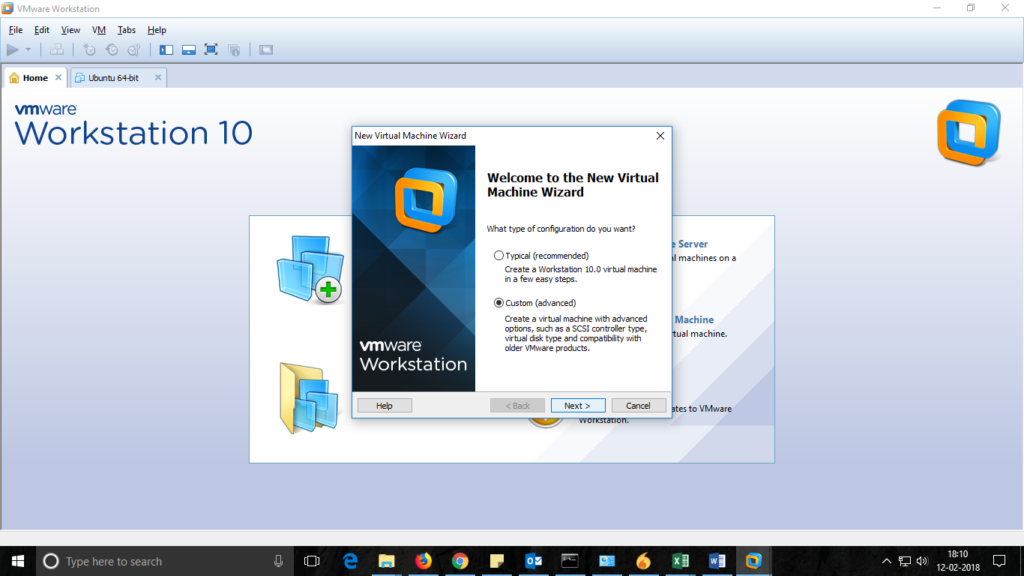The height and width of the screenshot is (576, 1024).
Task: Click the Create New Virtual Machine icon
Action: click(x=309, y=270)
